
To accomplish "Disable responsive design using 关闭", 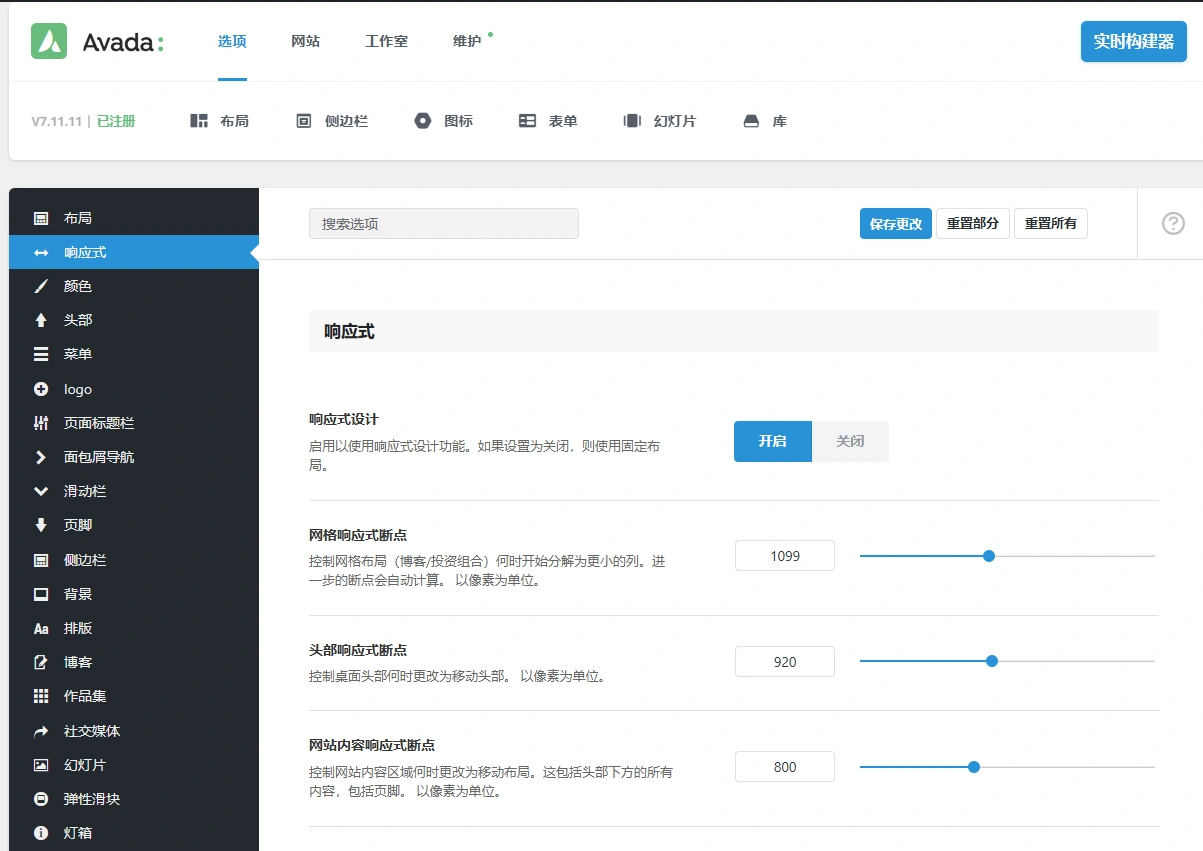I will click(x=849, y=441).
